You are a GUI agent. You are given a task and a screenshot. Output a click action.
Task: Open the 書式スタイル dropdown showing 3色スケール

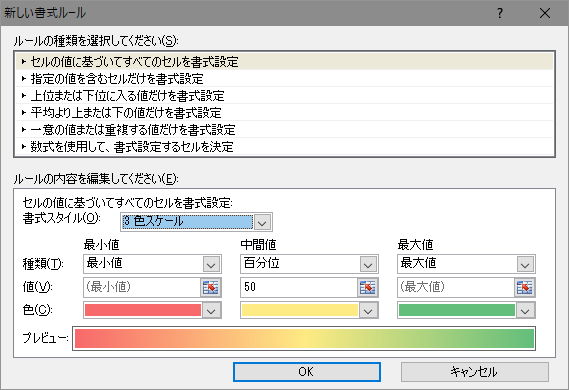tap(262, 222)
